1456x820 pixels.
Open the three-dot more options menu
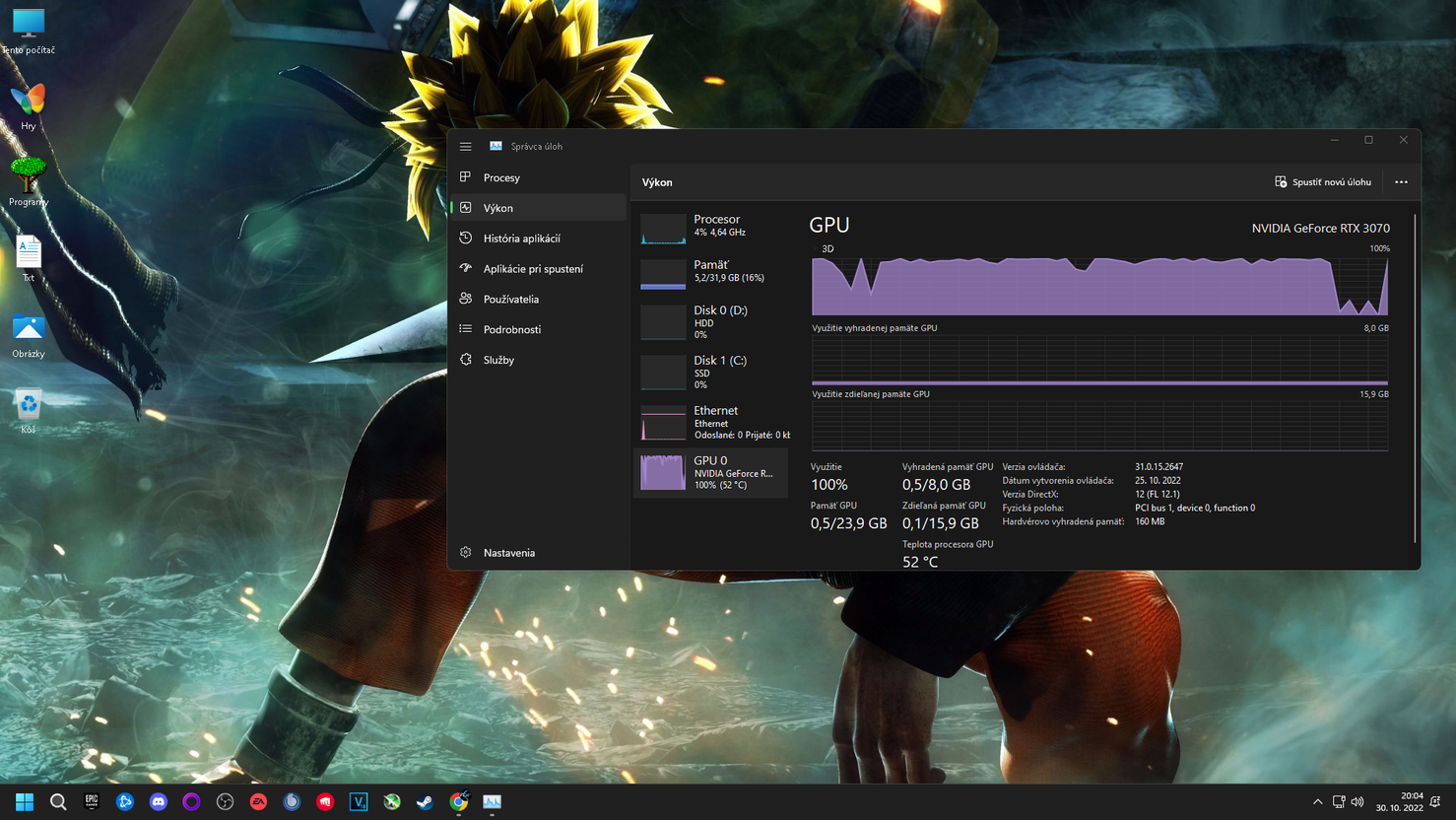point(1401,182)
